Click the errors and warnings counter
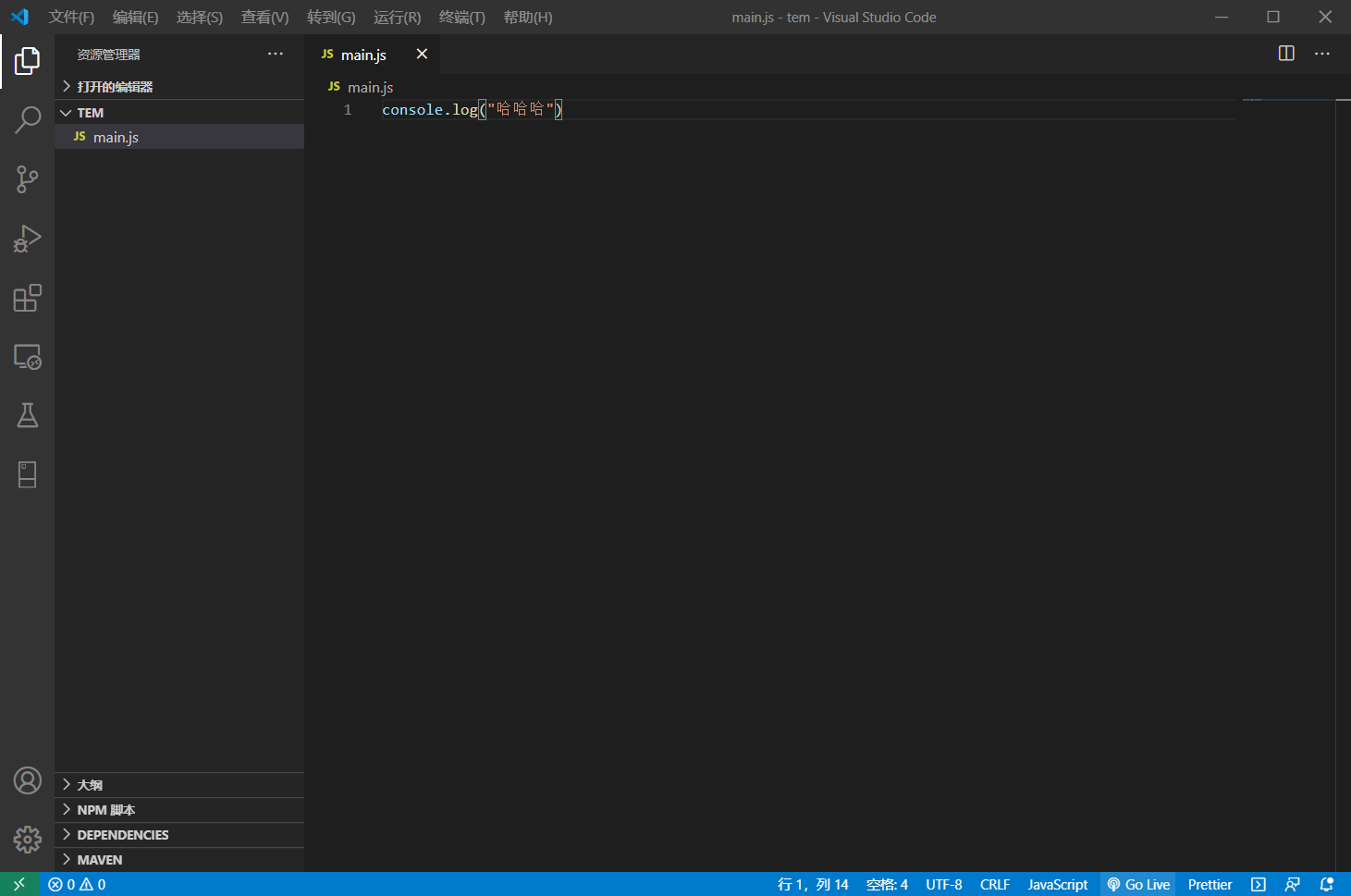Viewport: 1351px width, 896px height. coord(77,884)
